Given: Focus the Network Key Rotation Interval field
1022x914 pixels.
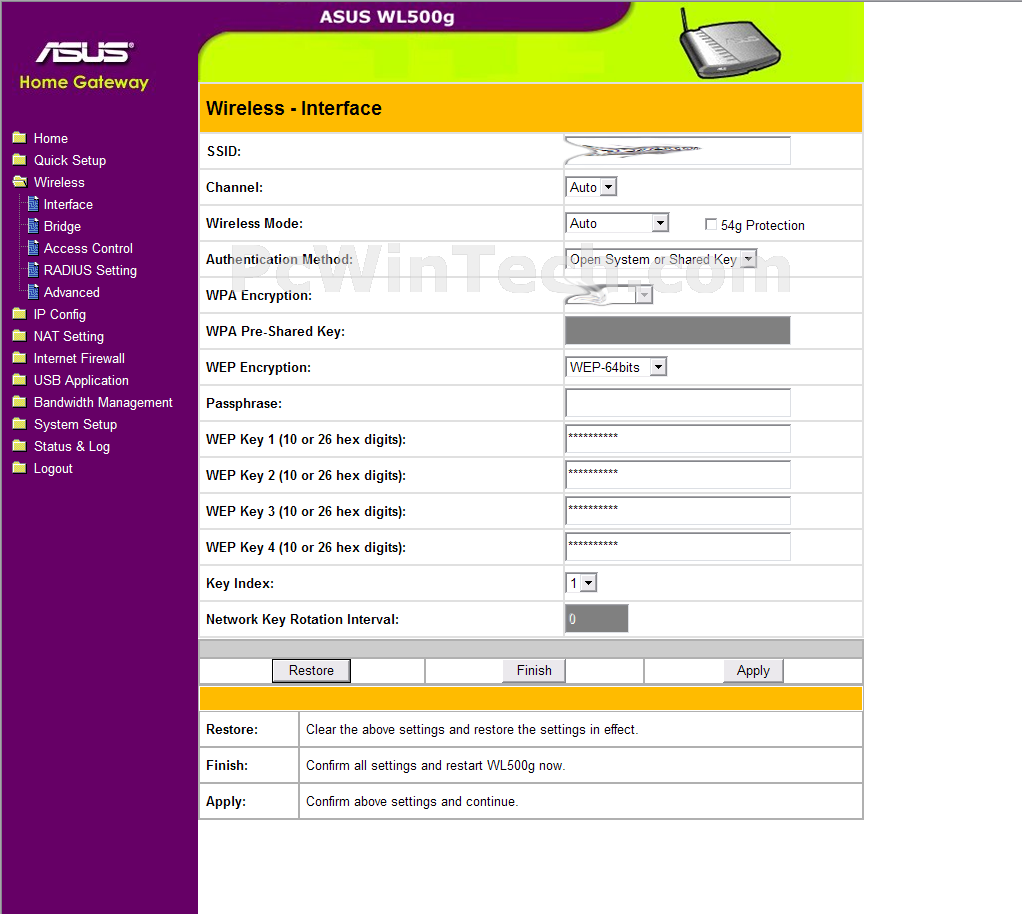Looking at the screenshot, I should (x=596, y=619).
